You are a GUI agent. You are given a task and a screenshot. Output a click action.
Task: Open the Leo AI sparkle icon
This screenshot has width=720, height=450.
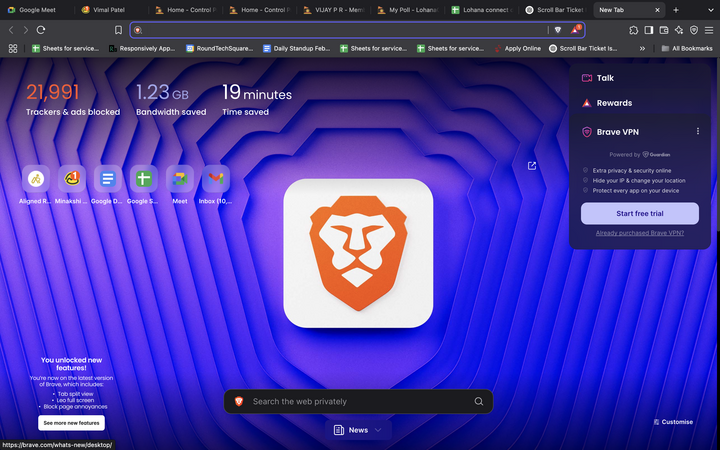(x=679, y=30)
